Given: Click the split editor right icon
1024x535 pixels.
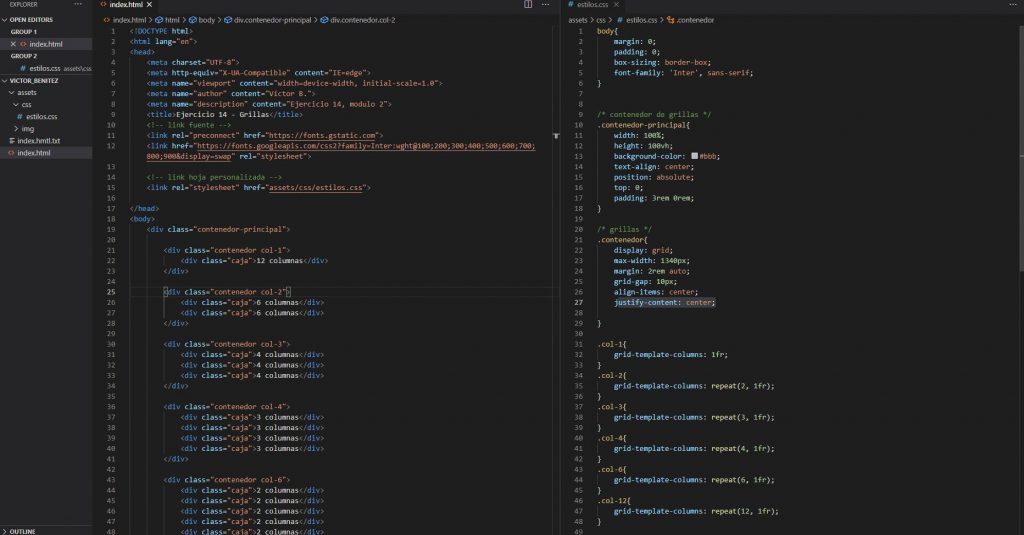Looking at the screenshot, I should coord(528,4).
